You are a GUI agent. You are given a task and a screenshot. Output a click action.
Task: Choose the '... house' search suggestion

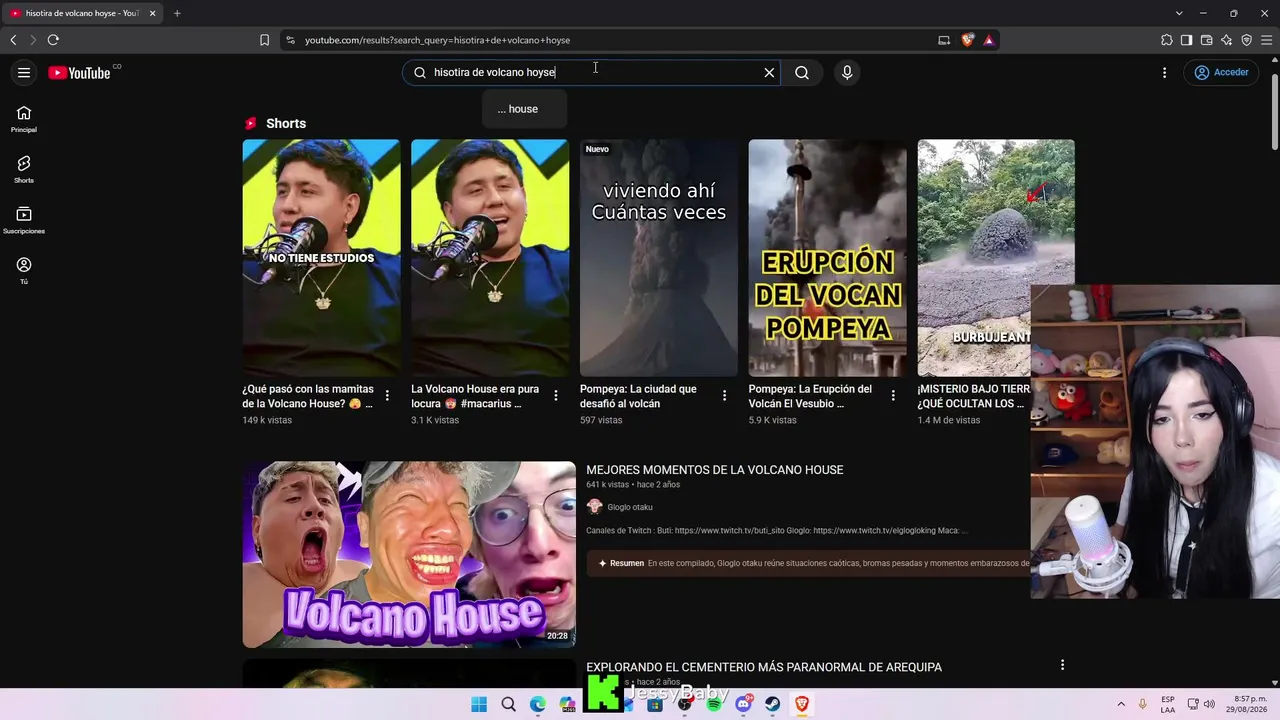524,109
